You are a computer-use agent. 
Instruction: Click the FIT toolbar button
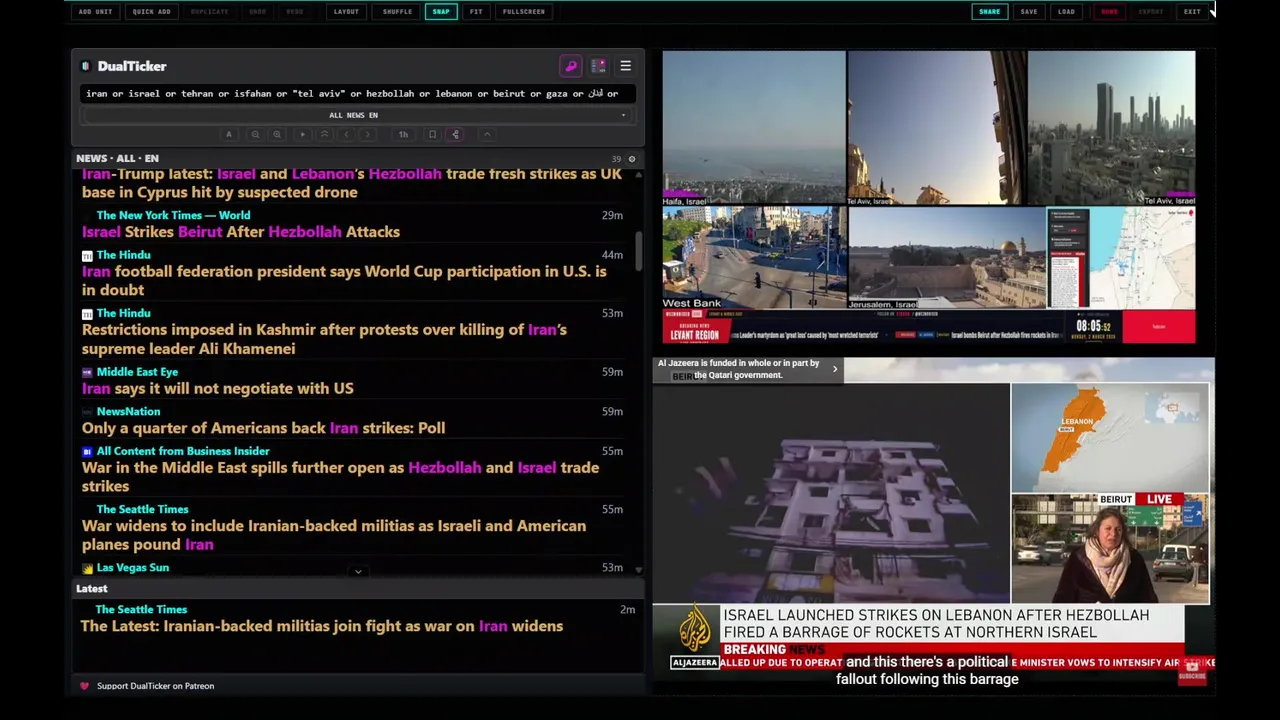point(476,11)
